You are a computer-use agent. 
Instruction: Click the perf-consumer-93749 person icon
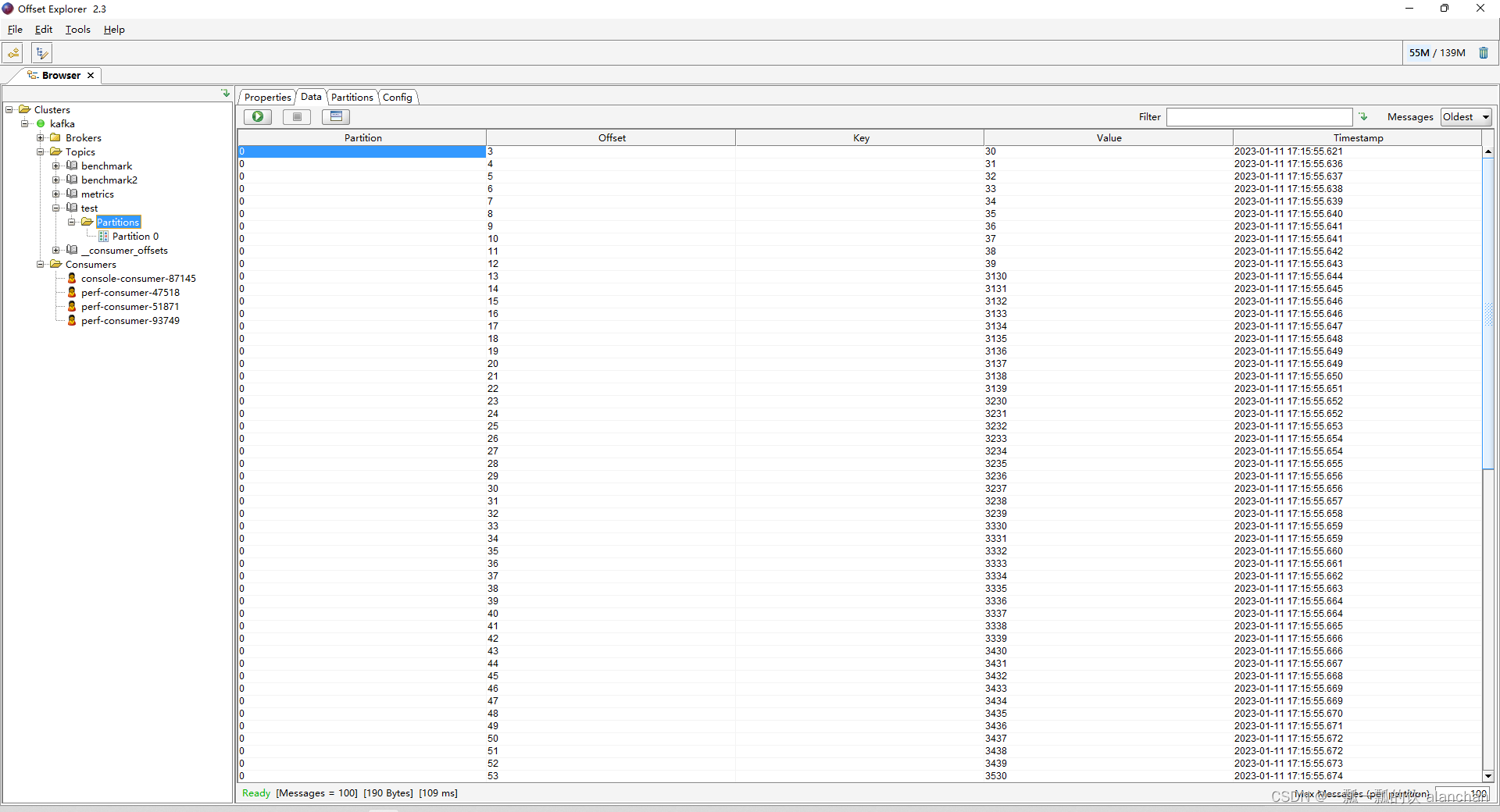pyautogui.click(x=72, y=321)
